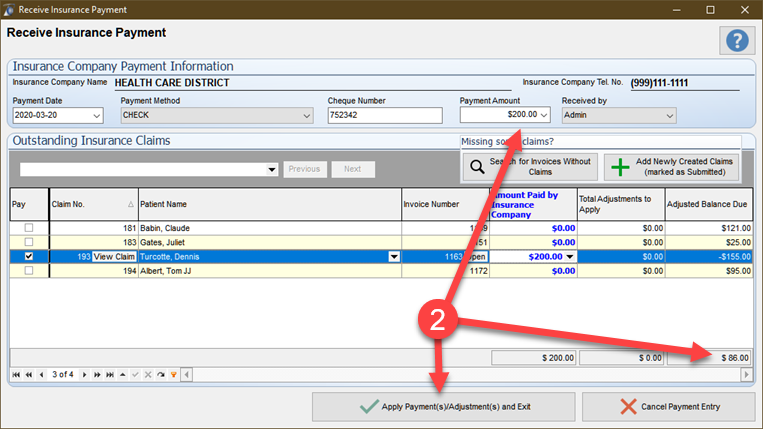763x429 pixels.
Task: Jump to first record in navigator
Action: coord(15,375)
